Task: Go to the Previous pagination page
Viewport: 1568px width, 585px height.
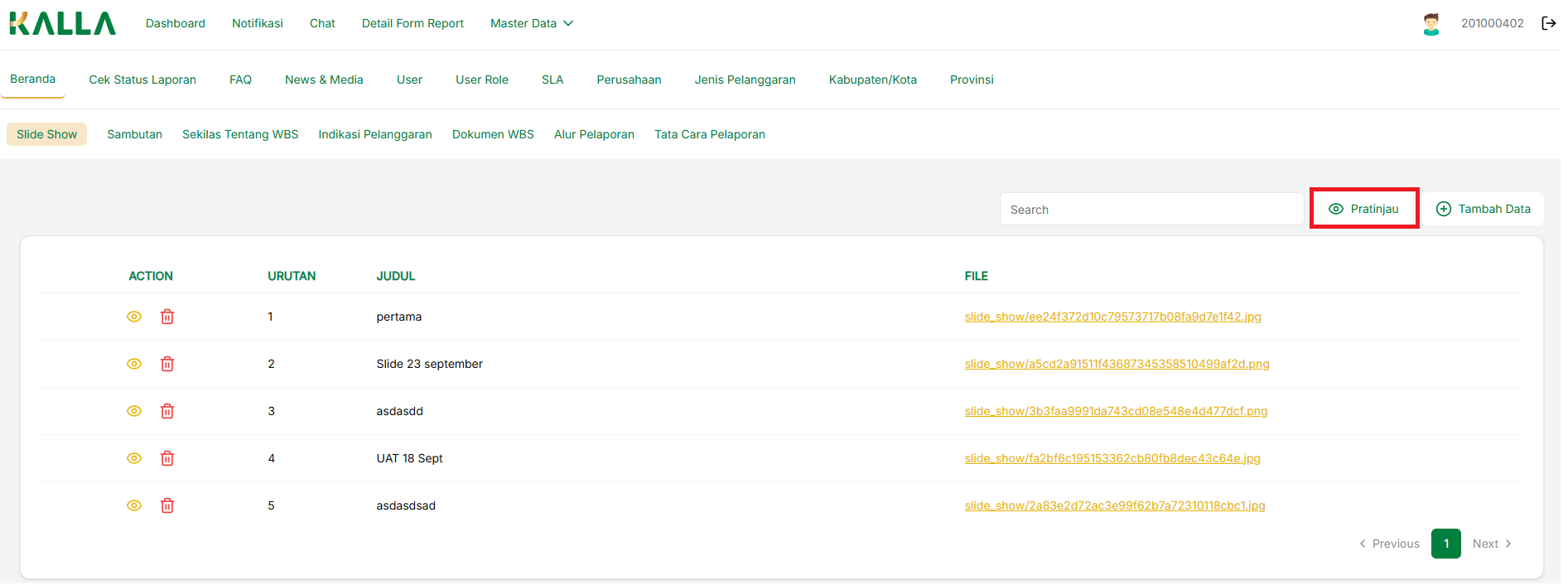Action: (x=1389, y=544)
